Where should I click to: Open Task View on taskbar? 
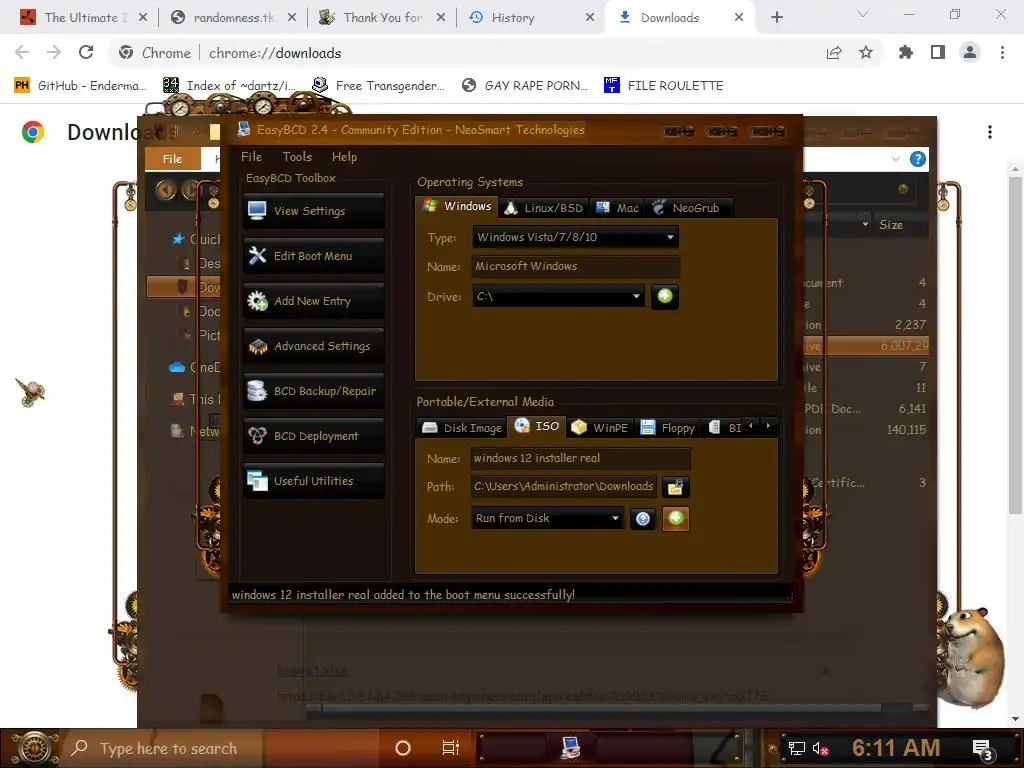pyautogui.click(x=451, y=748)
